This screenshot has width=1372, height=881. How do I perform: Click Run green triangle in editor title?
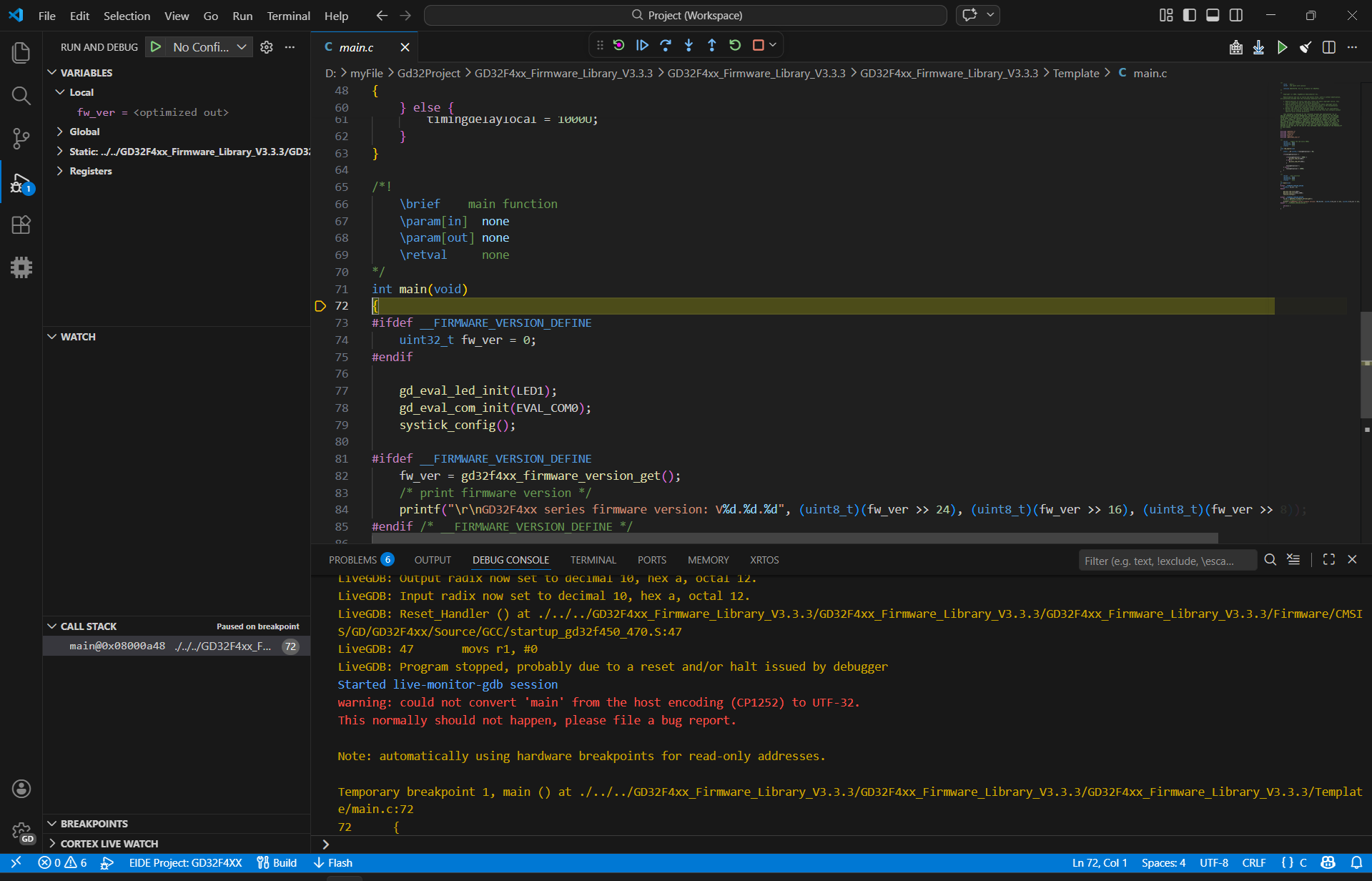(1283, 47)
